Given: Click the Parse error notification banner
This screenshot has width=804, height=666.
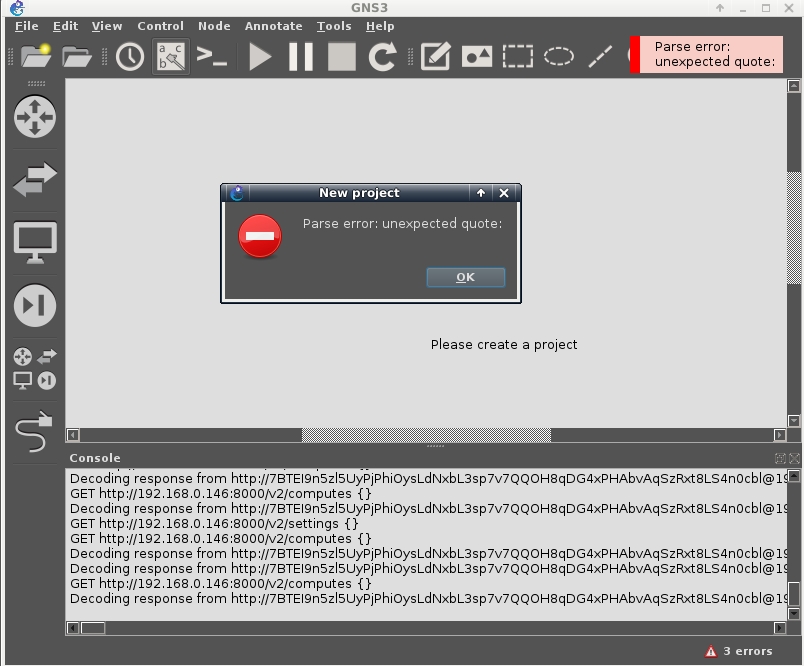Looking at the screenshot, I should [707, 54].
